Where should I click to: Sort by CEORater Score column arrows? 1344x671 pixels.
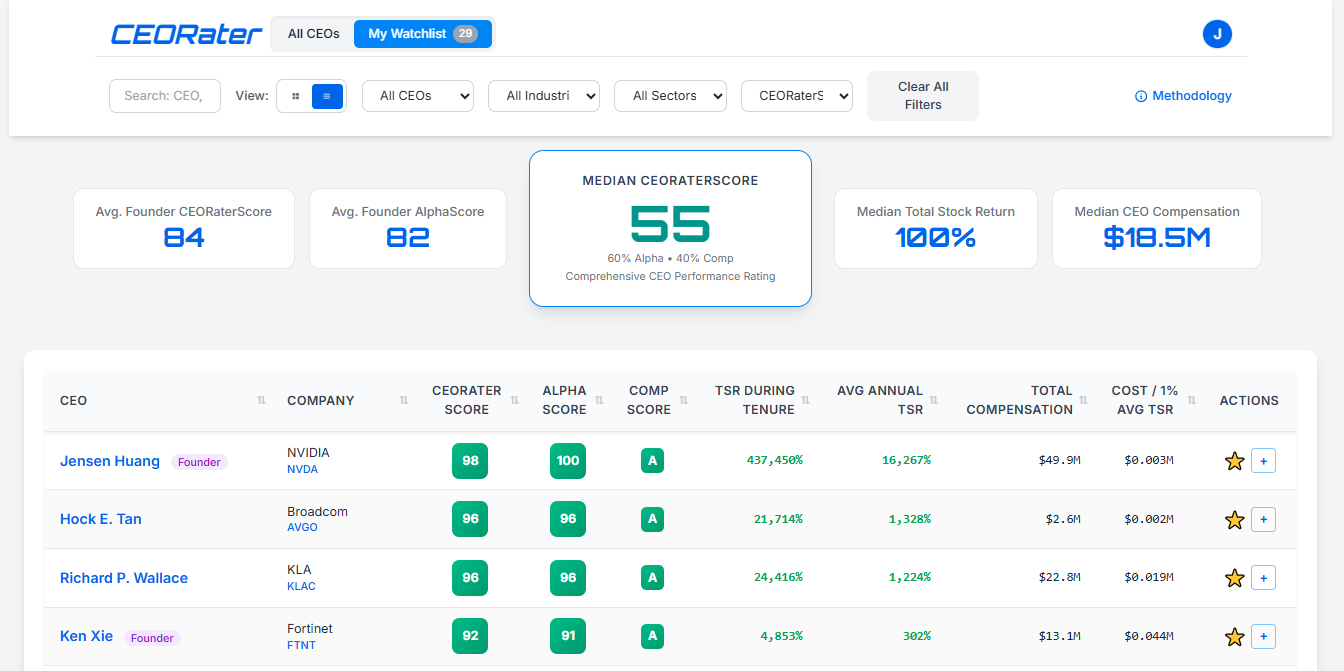pos(515,400)
